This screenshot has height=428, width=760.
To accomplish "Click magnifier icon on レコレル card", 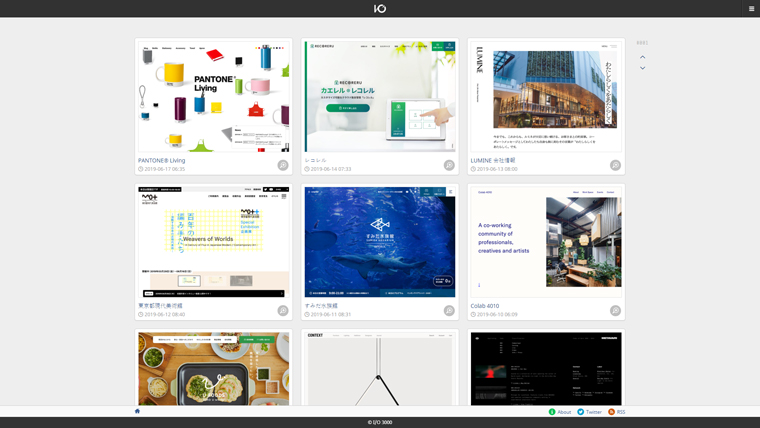I will 449,165.
